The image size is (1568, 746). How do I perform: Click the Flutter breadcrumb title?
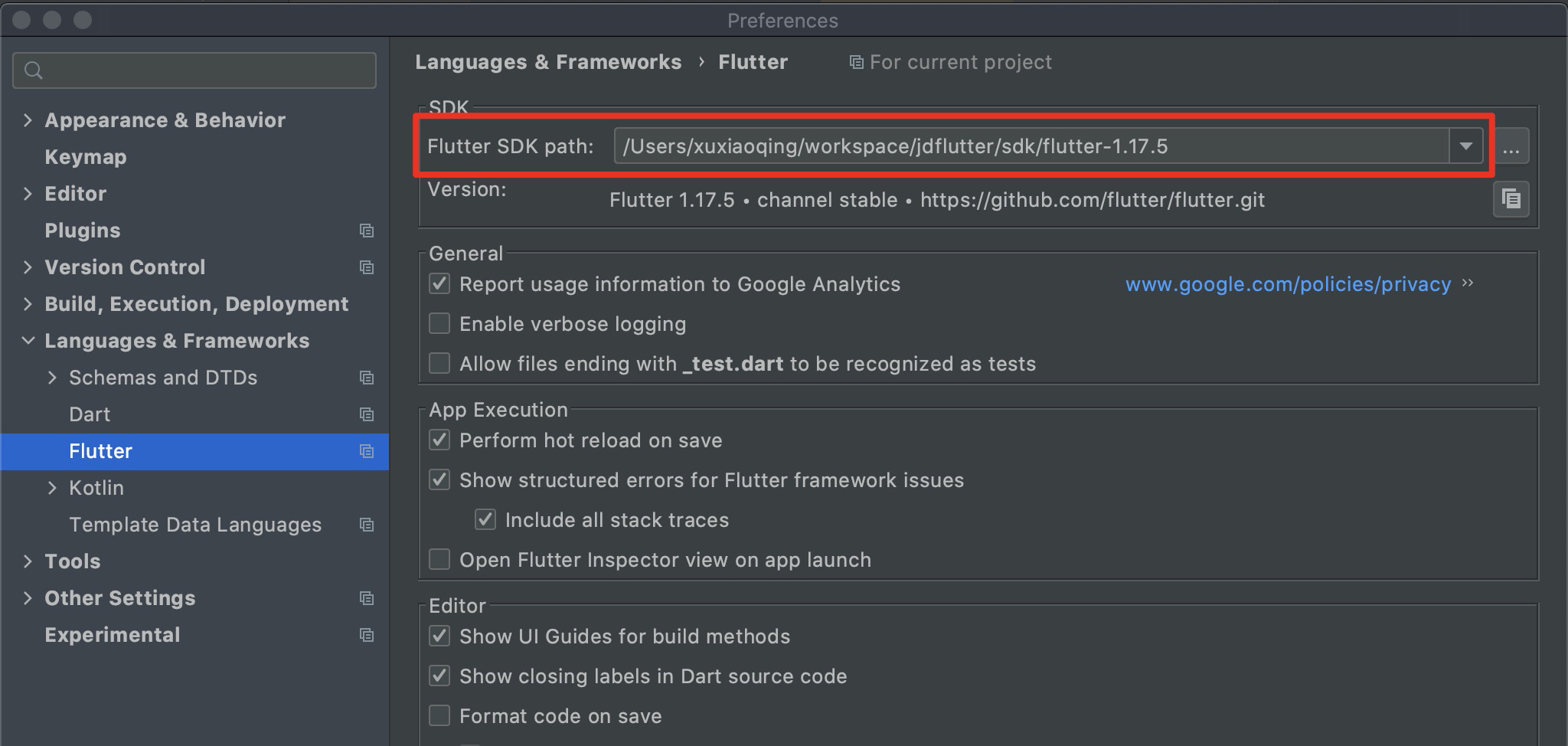tap(753, 62)
